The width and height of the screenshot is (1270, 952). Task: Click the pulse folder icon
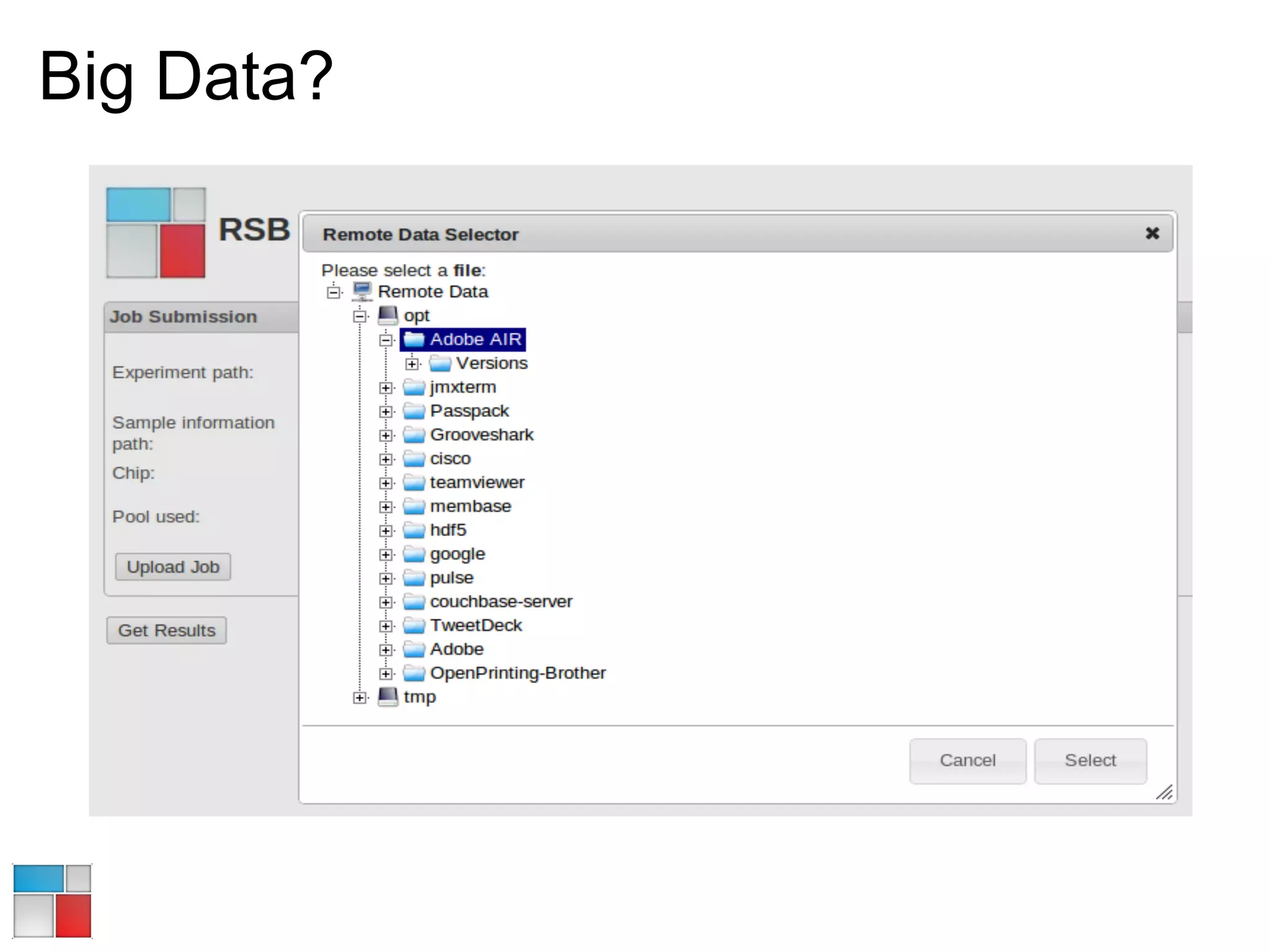tap(414, 578)
